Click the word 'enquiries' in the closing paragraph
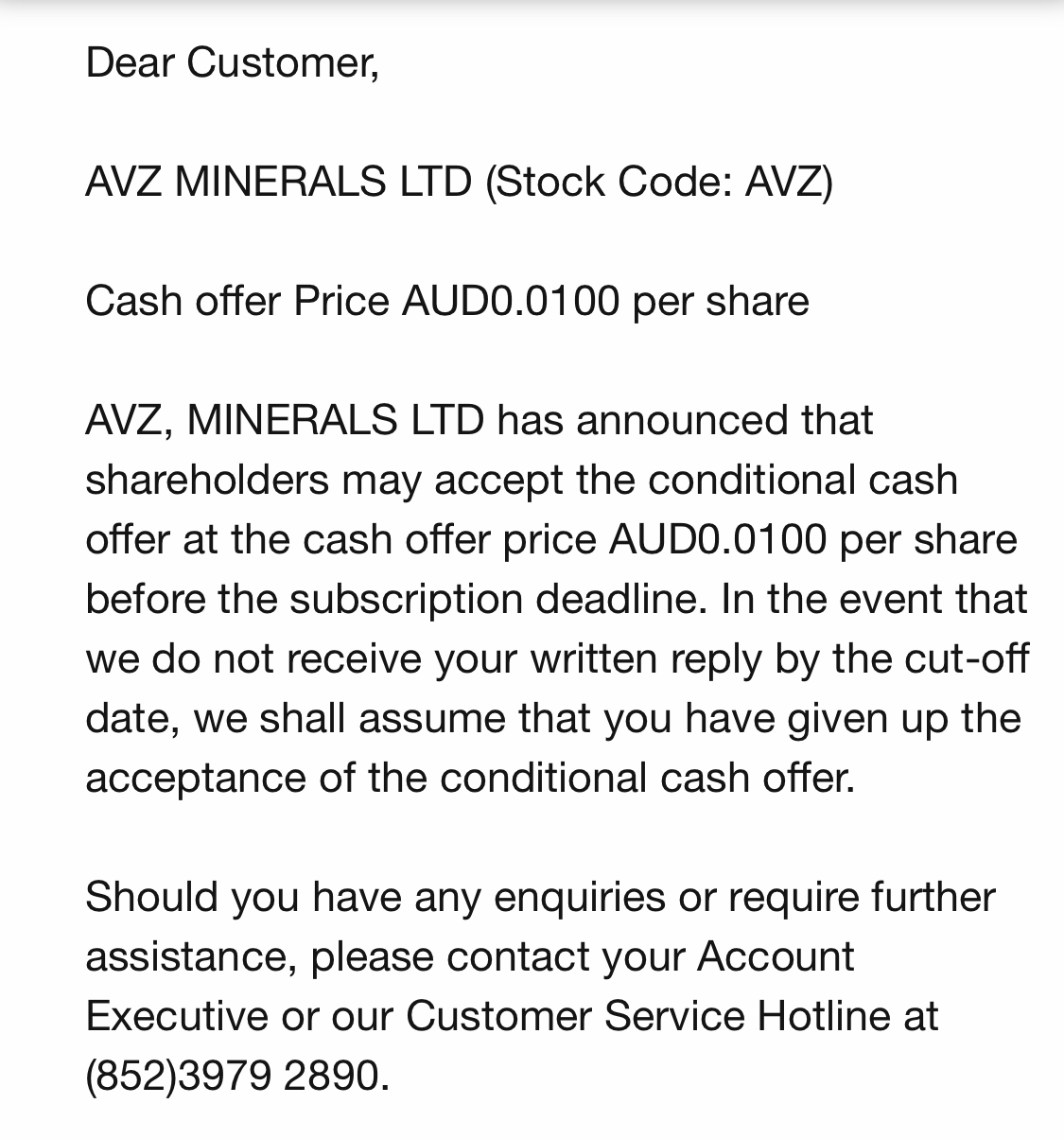The width and height of the screenshot is (1064, 1139). coord(580,898)
